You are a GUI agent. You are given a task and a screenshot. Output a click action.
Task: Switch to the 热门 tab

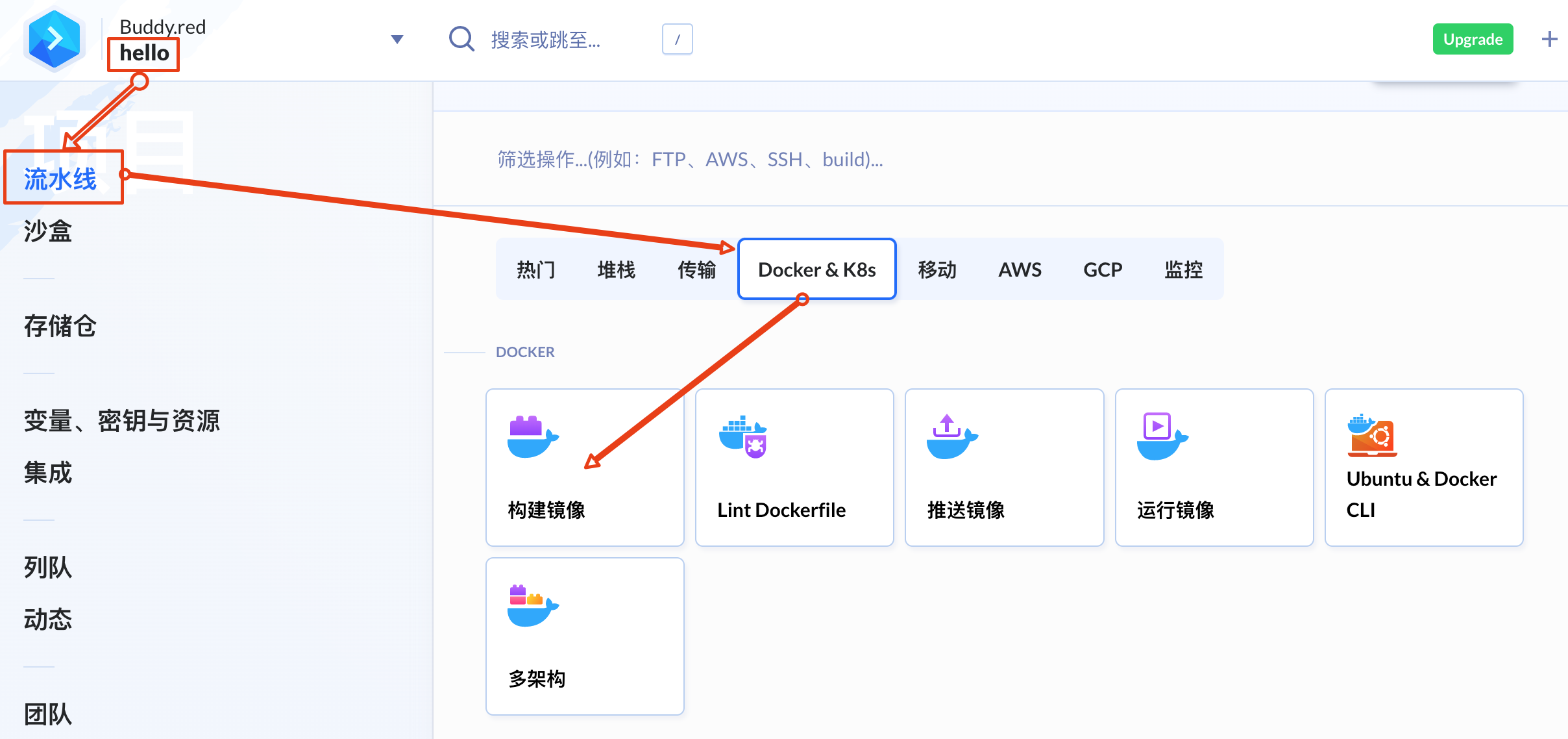tap(536, 269)
